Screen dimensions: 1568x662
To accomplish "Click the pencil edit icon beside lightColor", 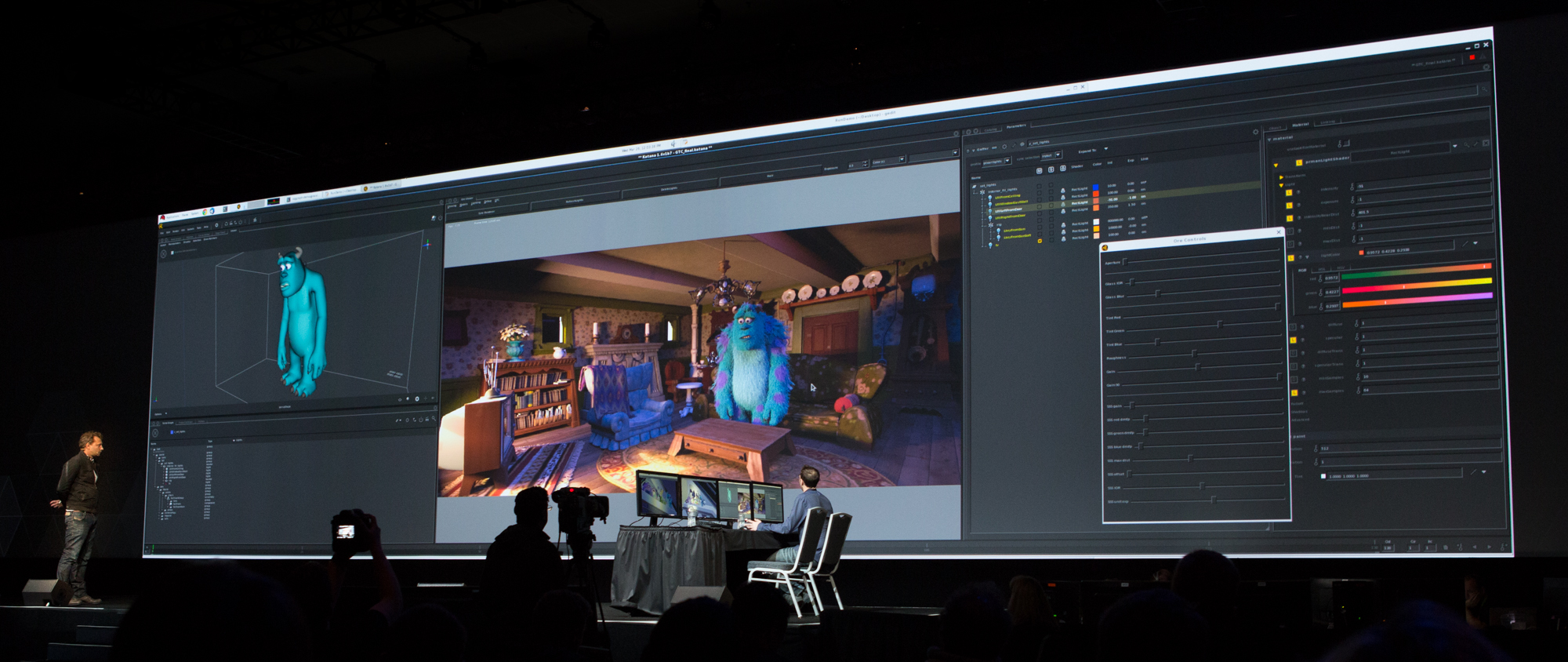I will [x=1465, y=244].
